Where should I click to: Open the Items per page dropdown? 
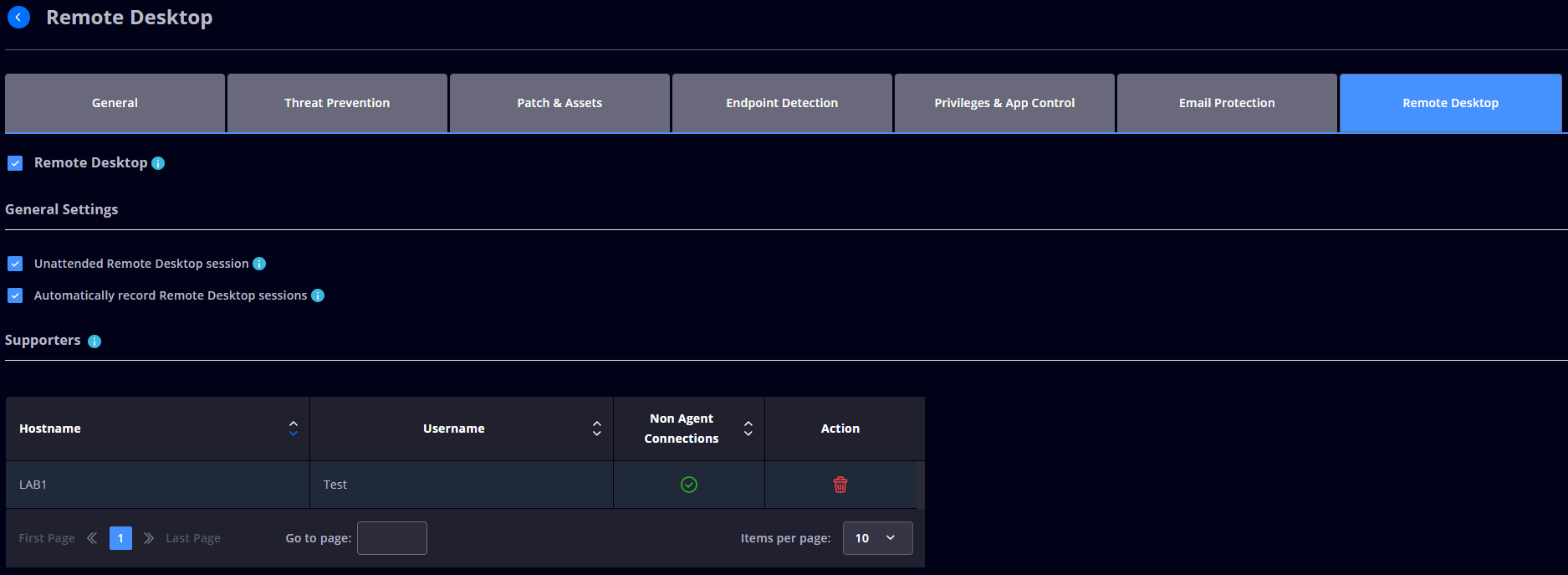pos(877,538)
